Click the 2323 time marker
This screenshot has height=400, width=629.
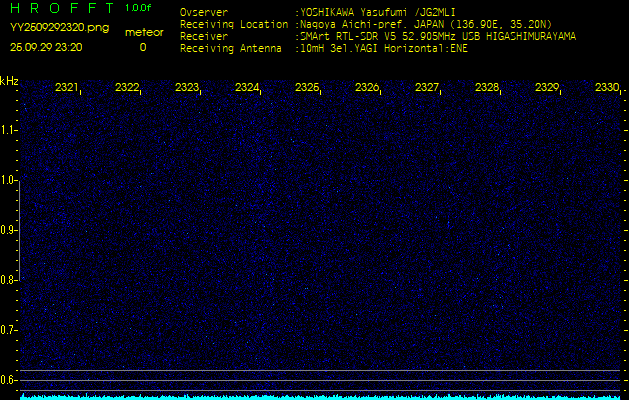click(x=187, y=88)
